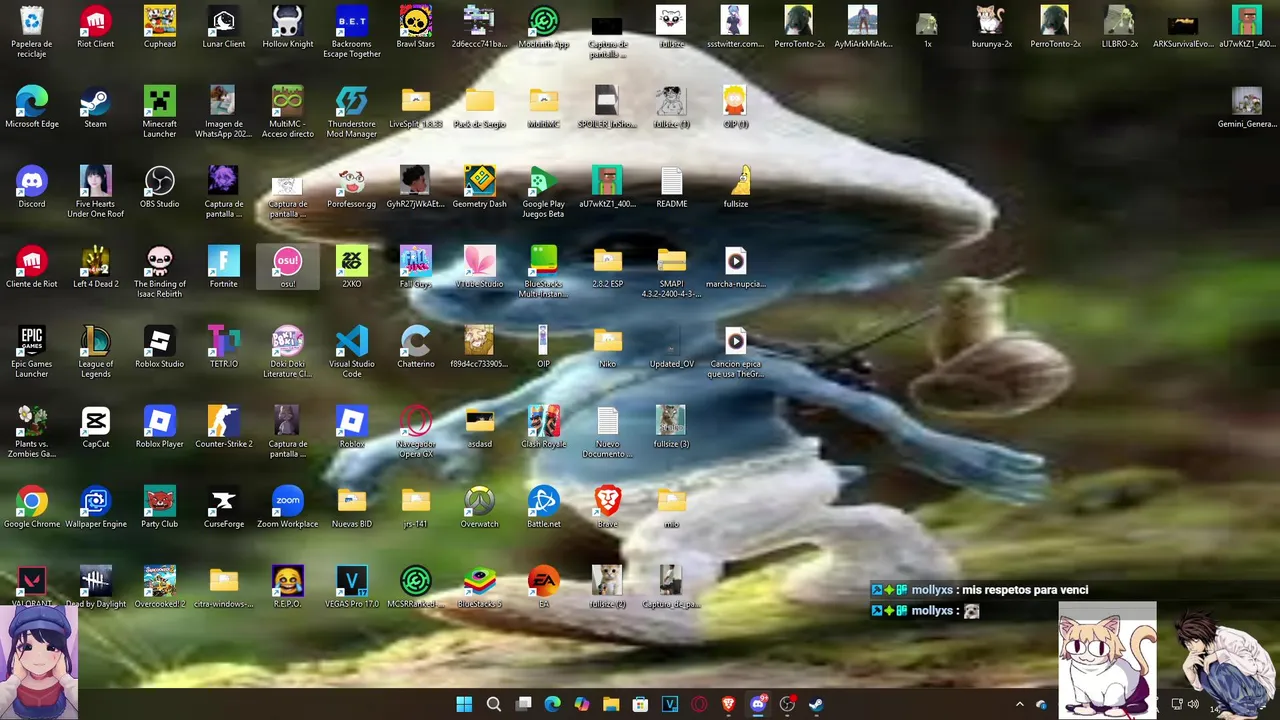
Task: Open File Explorer from the taskbar
Action: (x=611, y=704)
